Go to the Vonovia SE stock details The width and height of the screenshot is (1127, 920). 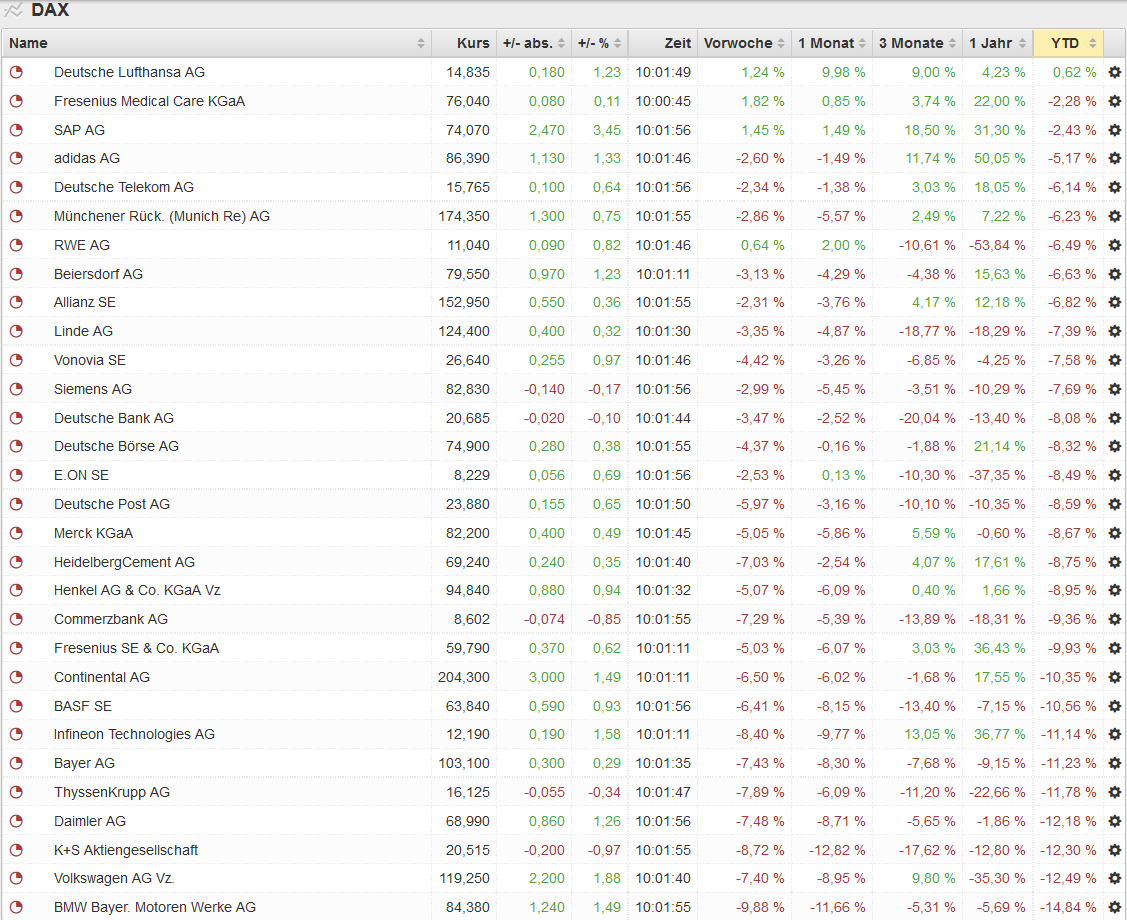coord(90,360)
